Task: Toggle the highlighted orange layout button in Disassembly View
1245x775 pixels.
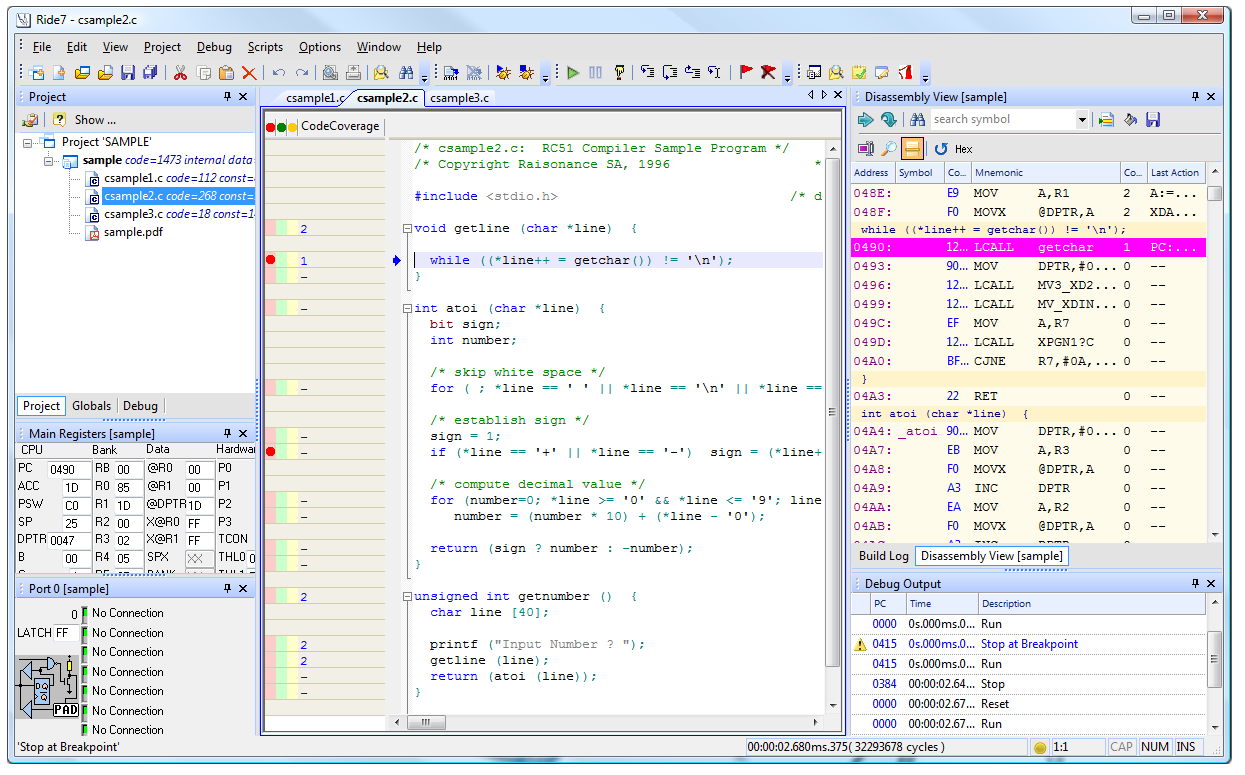Action: (912, 149)
